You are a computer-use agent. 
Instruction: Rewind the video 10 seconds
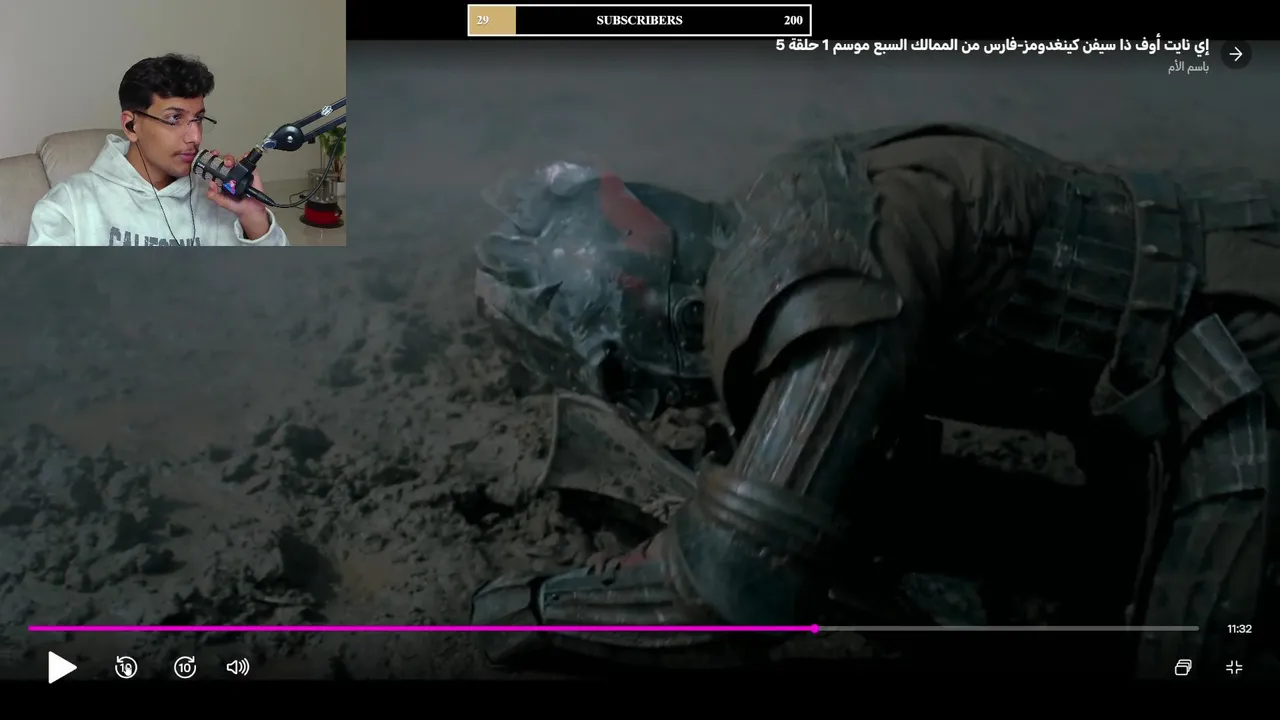coord(126,667)
